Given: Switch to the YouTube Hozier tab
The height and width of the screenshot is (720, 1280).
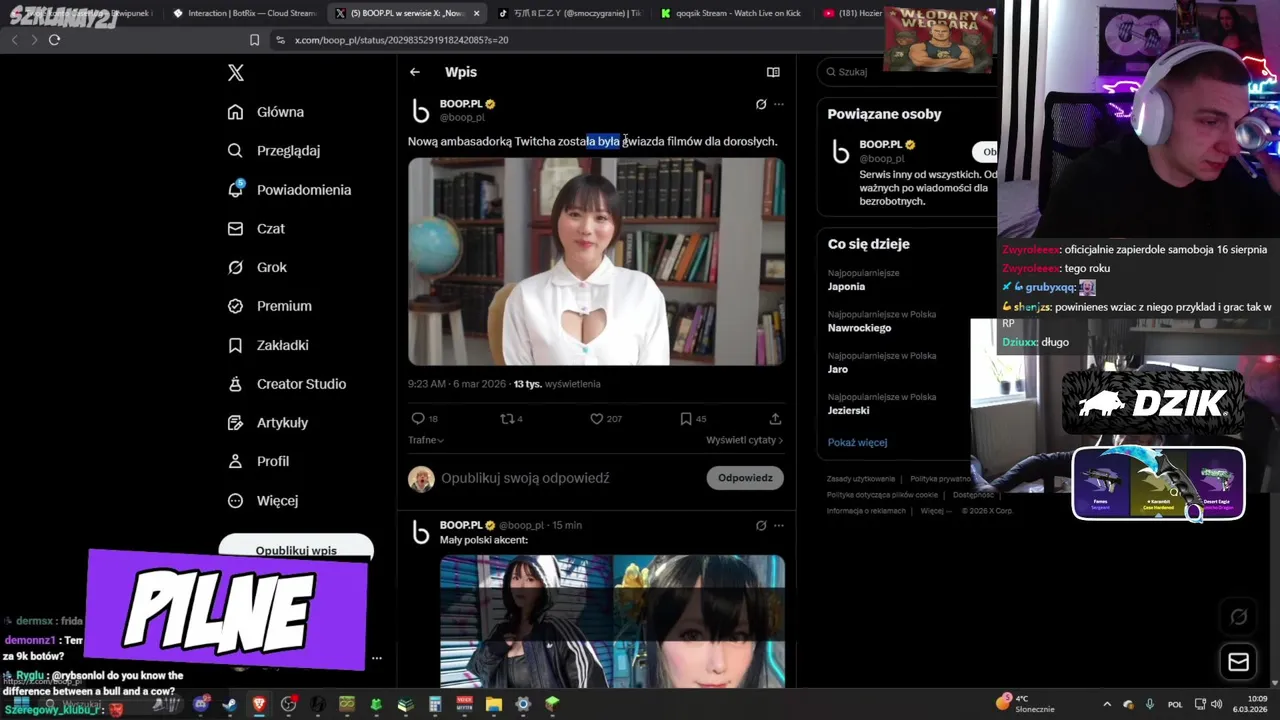Looking at the screenshot, I should pyautogui.click(x=851, y=13).
